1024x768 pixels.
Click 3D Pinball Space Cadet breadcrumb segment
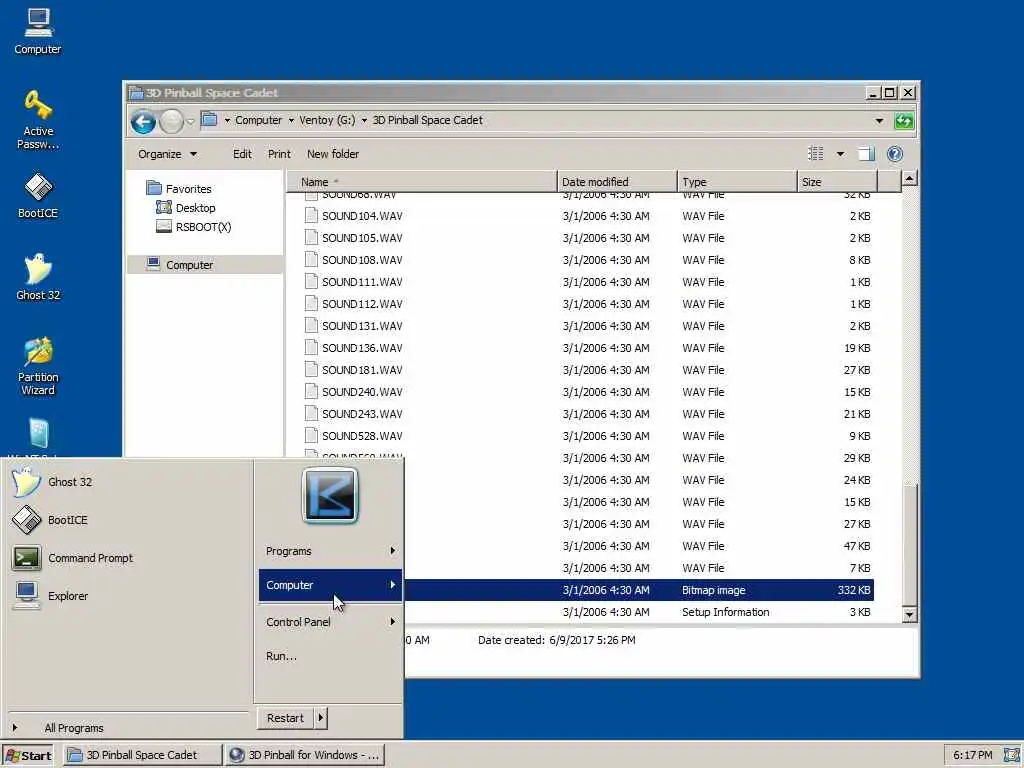(x=428, y=120)
